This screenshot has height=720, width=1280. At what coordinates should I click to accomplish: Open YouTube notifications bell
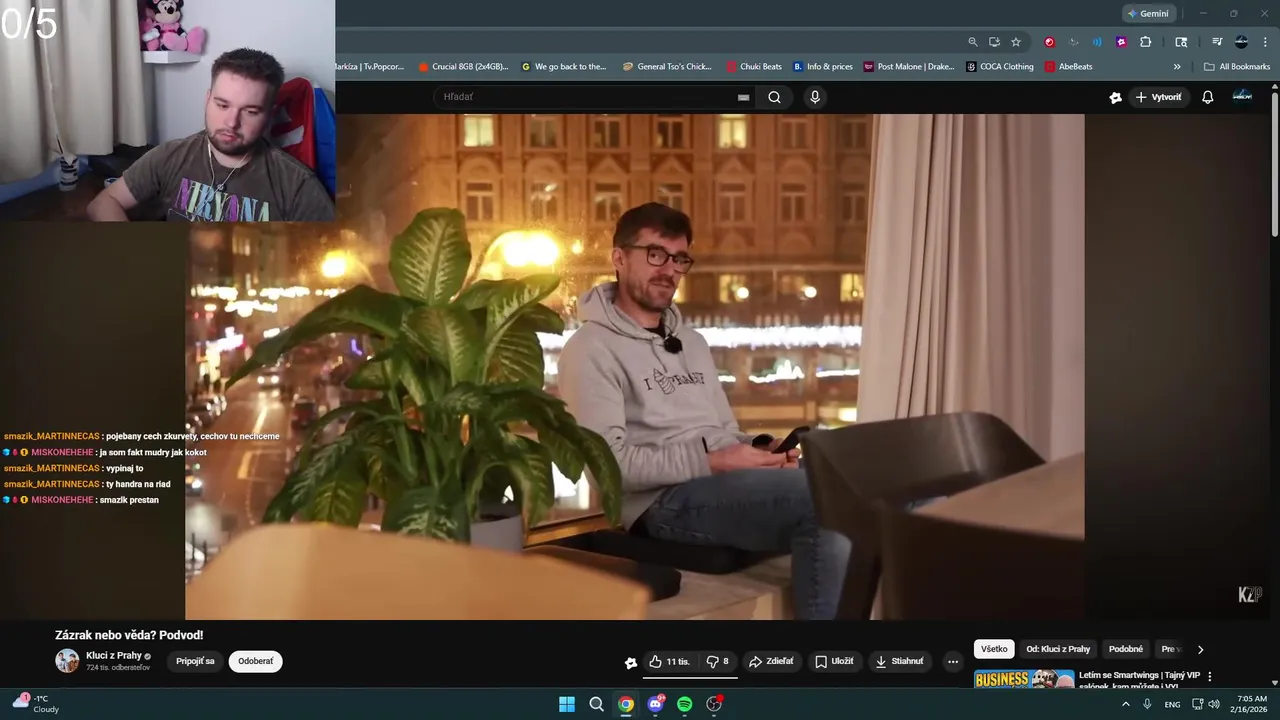click(x=1207, y=97)
